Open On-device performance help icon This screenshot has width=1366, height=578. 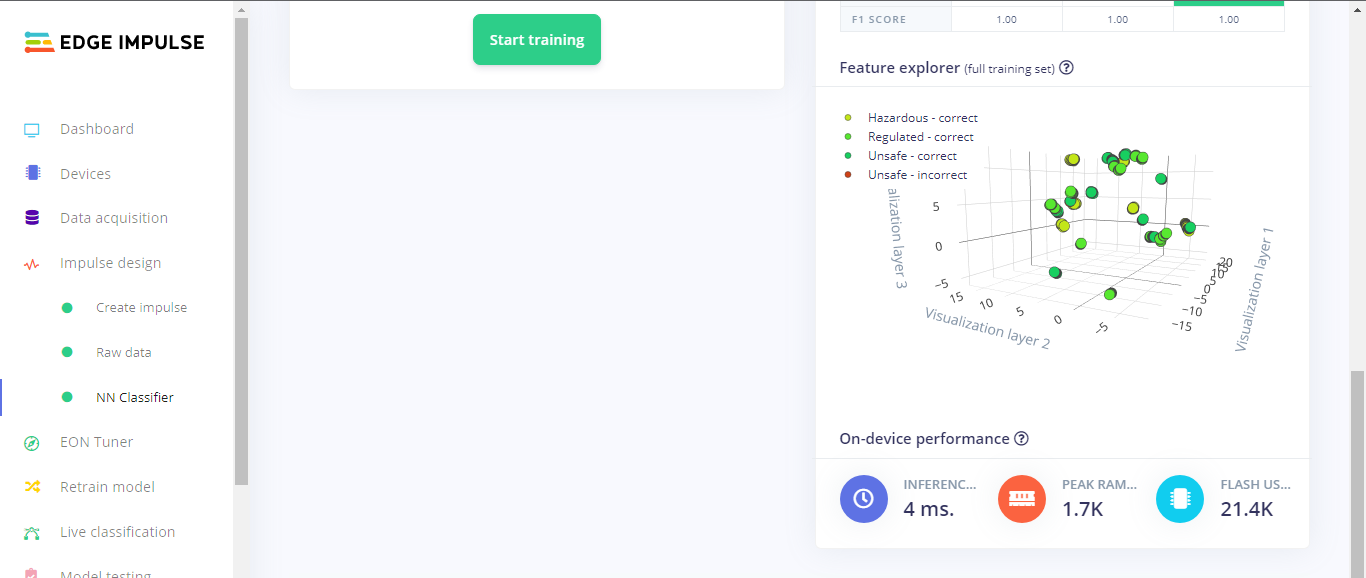[x=1021, y=439]
